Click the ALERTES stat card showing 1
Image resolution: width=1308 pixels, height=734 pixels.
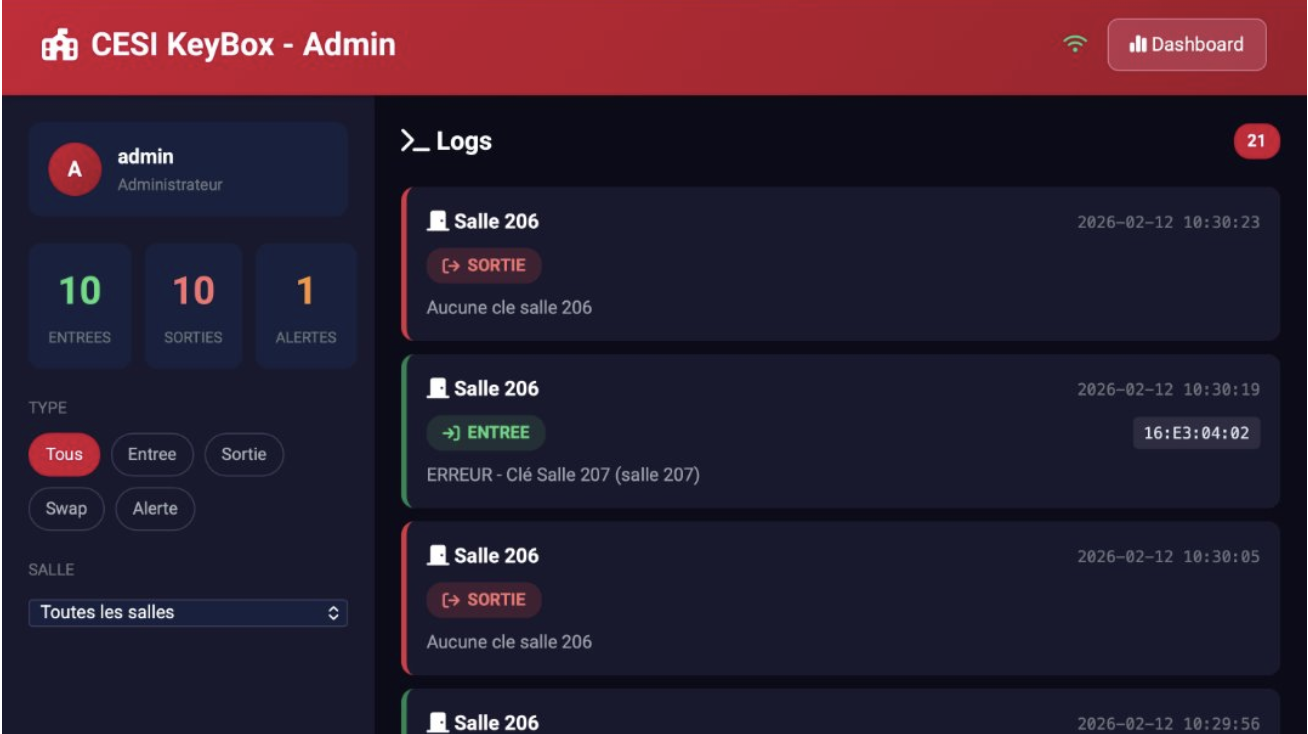point(306,306)
